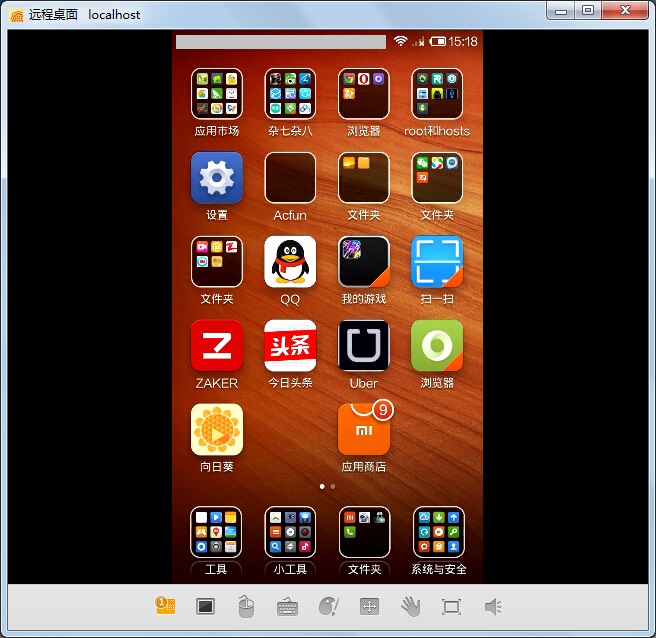This screenshot has height=638, width=656.
Task: Open the 系统与安全 dock folder
Action: tap(438, 532)
